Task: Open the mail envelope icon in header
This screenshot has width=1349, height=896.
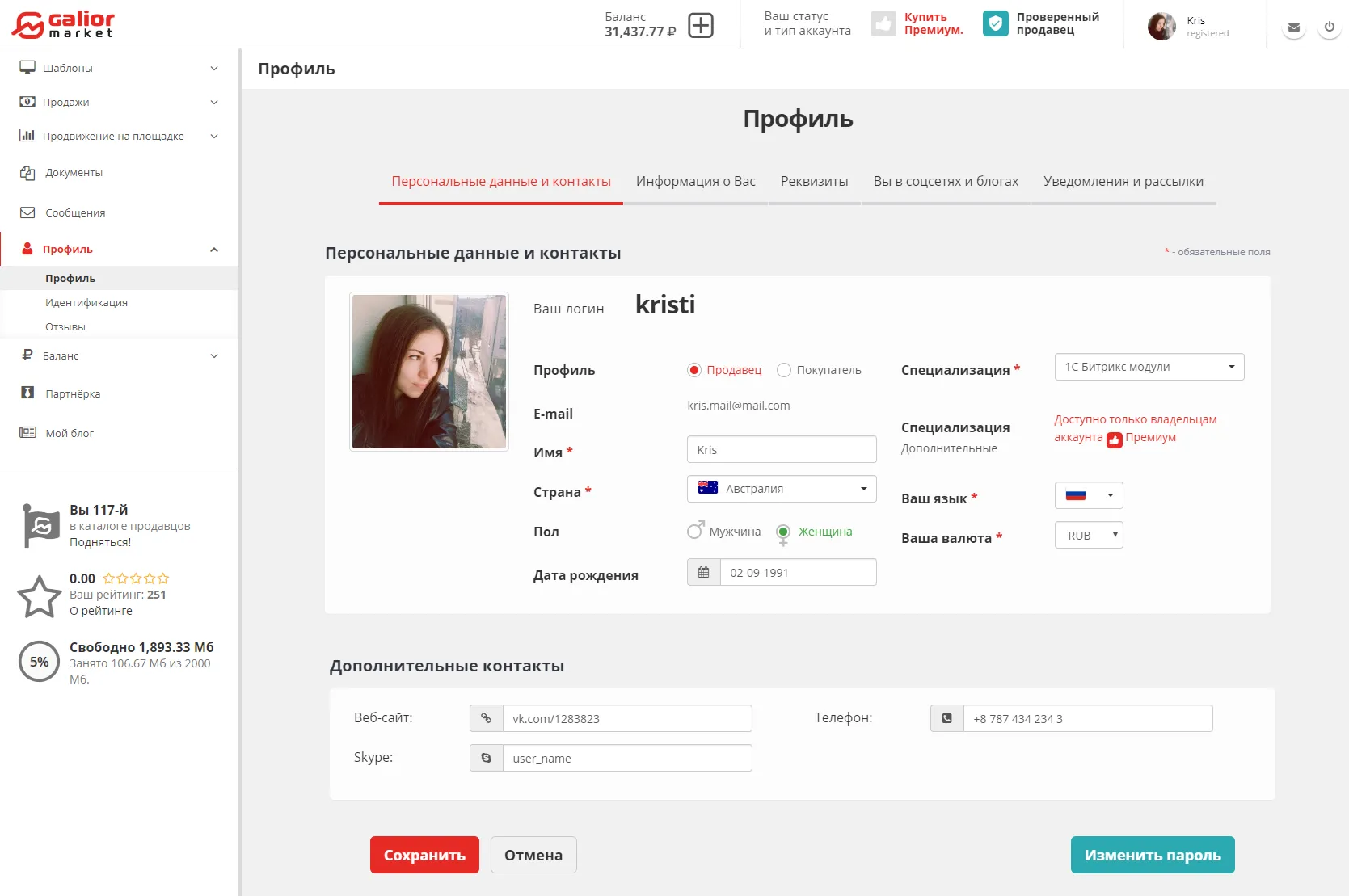Action: coord(1293,27)
